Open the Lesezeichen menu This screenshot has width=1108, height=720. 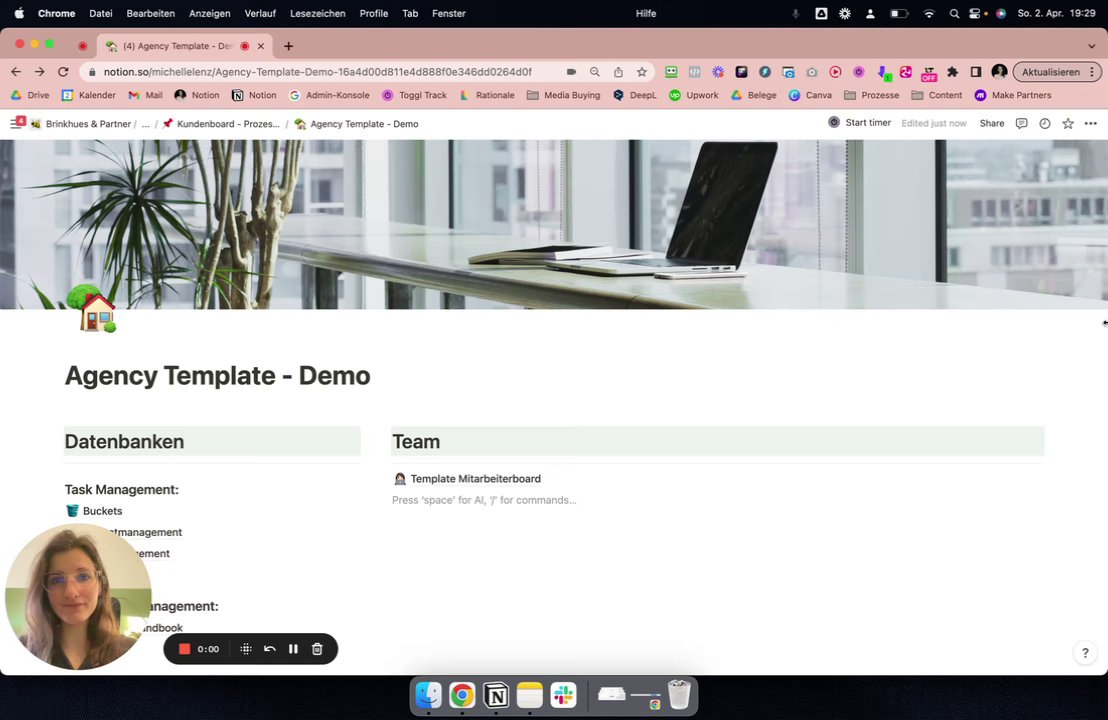coord(318,13)
